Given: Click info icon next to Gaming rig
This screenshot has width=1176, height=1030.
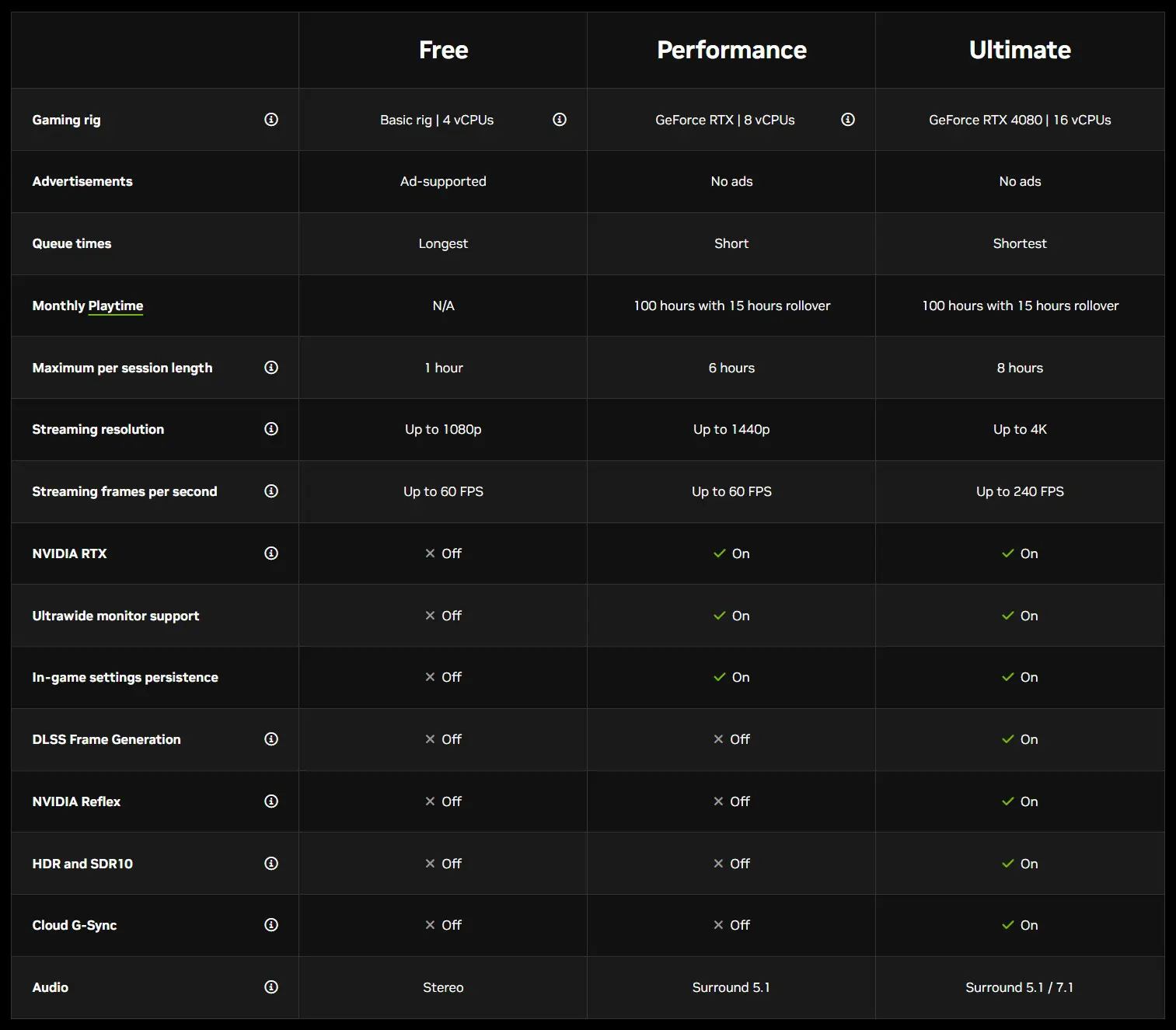Looking at the screenshot, I should coord(271,119).
